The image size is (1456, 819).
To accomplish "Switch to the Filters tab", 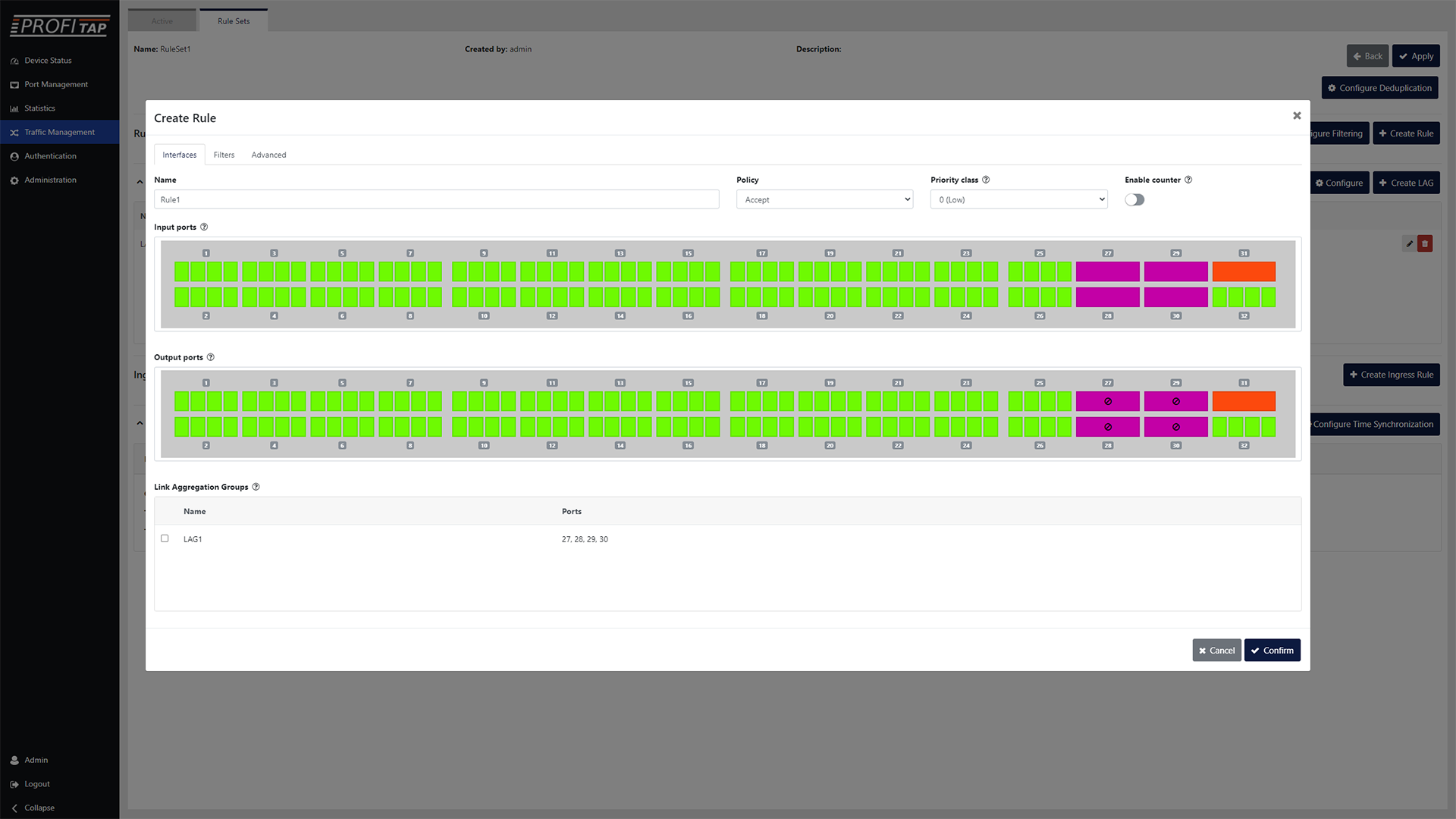I will click(224, 155).
